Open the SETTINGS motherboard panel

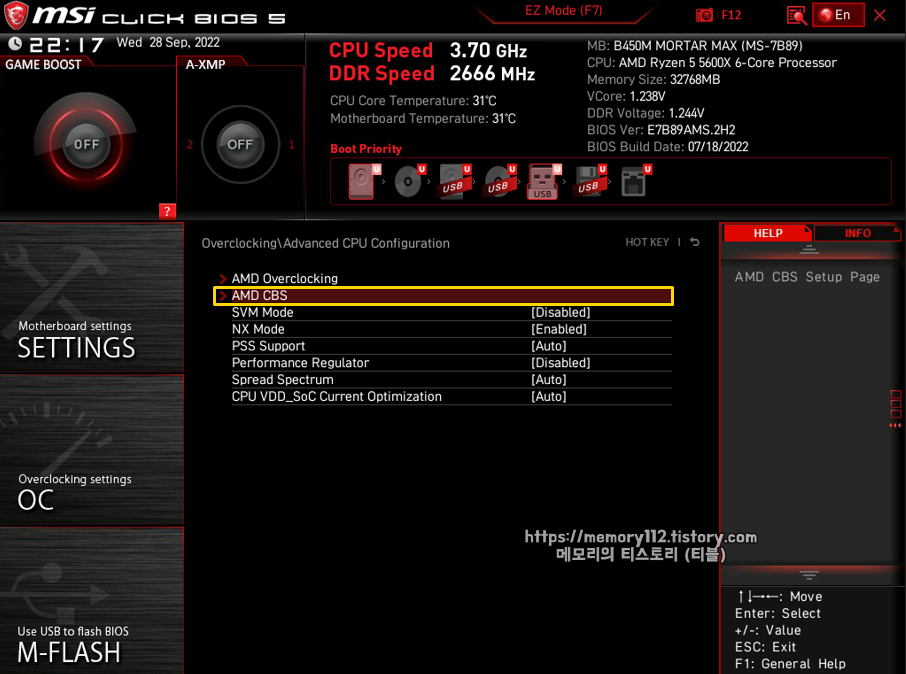92,298
